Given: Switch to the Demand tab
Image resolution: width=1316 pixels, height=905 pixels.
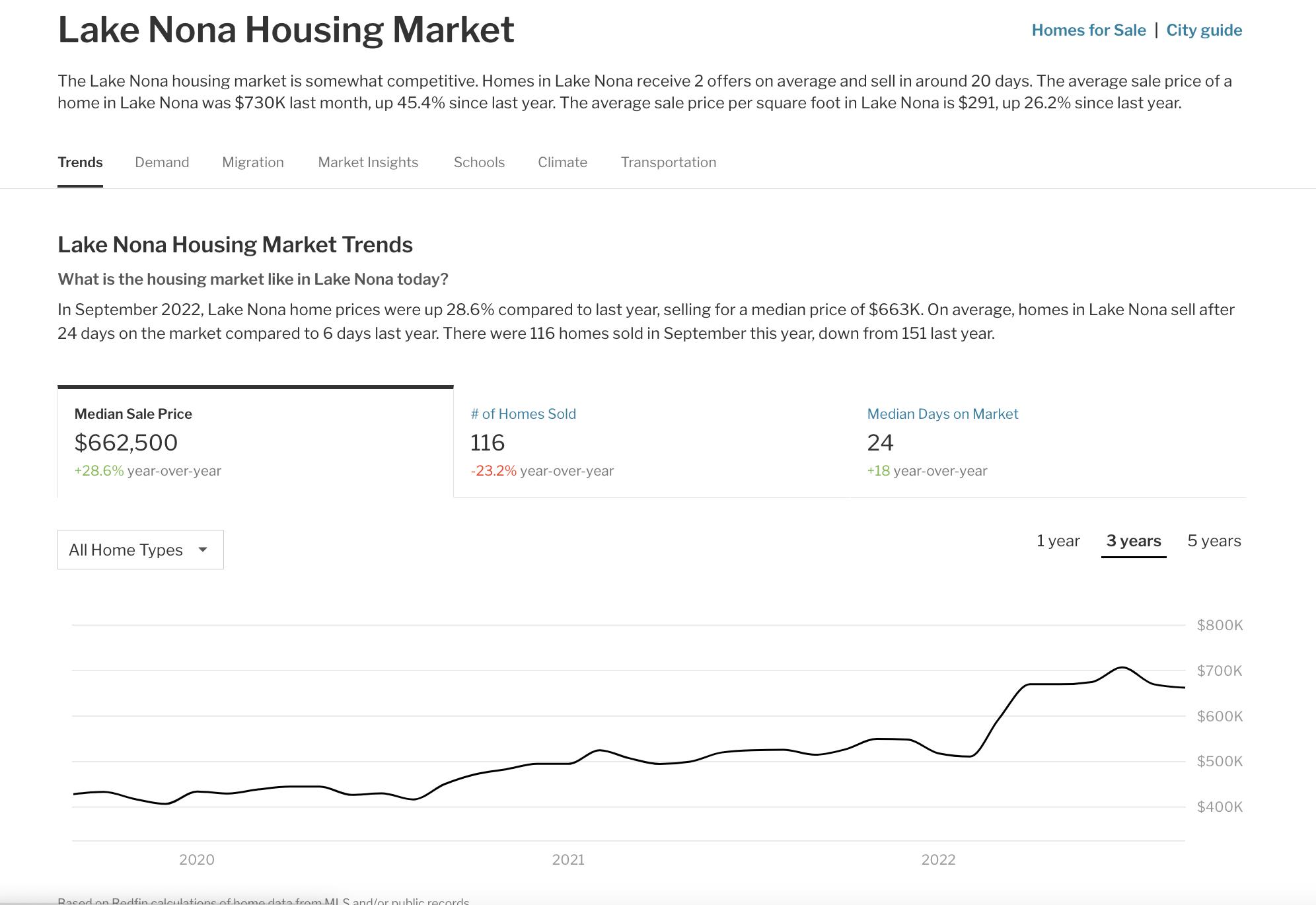Looking at the screenshot, I should click(x=162, y=163).
